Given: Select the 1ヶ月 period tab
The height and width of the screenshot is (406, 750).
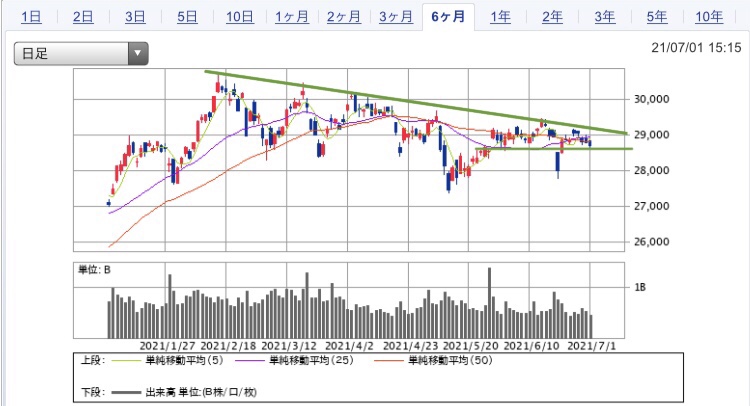Looking at the screenshot, I should 292,17.
